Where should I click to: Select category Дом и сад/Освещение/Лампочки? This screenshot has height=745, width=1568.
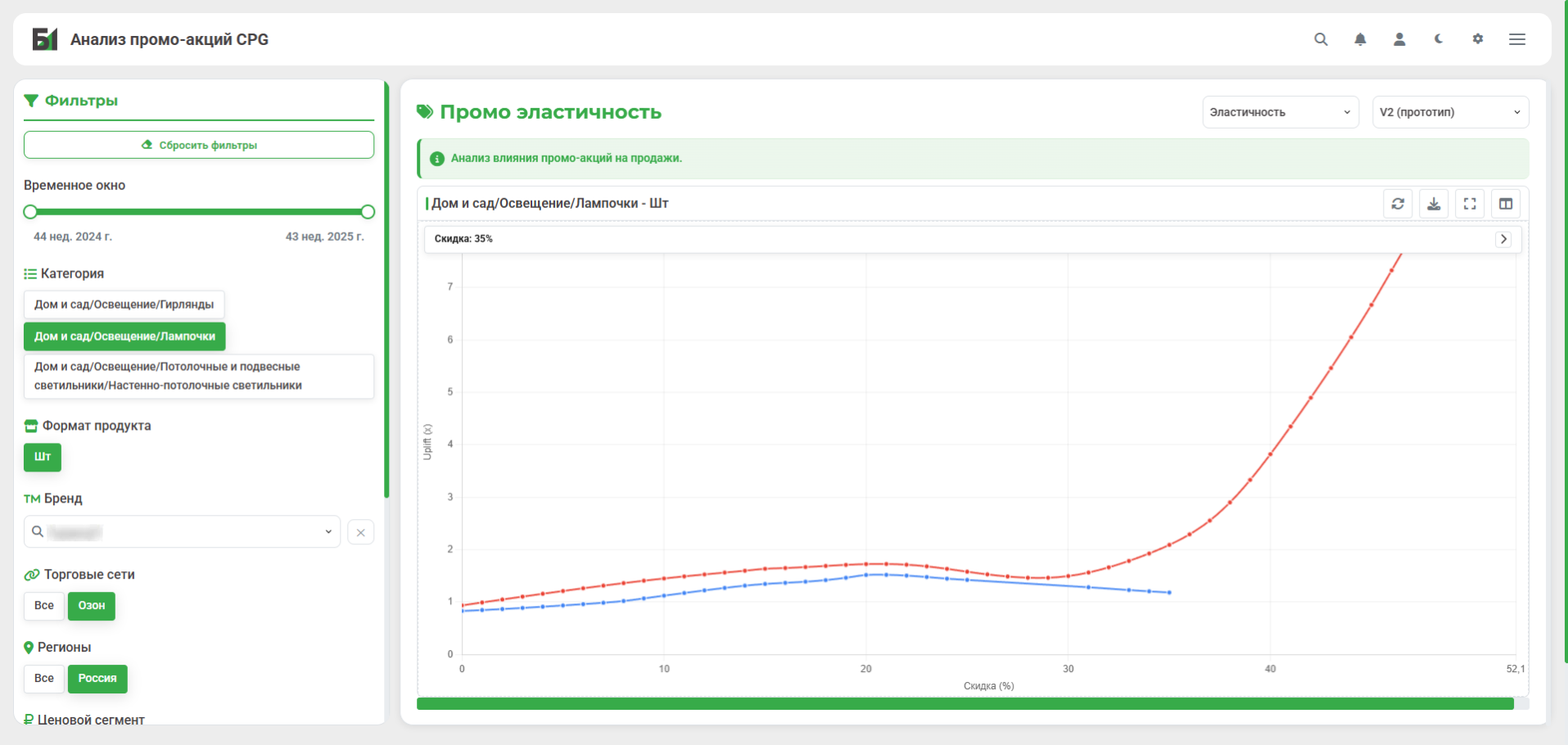[x=124, y=336]
